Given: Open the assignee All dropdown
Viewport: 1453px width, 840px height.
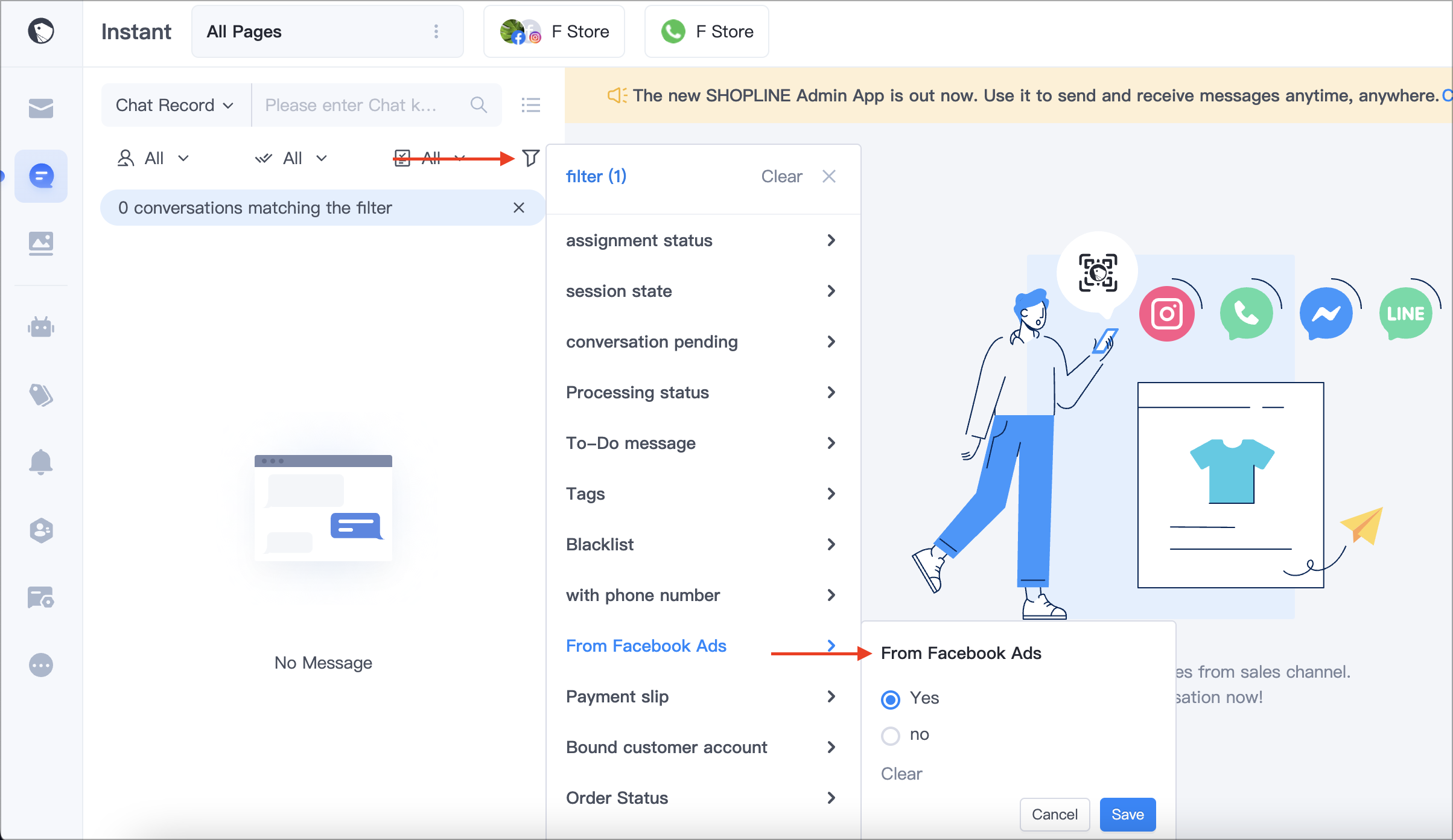Looking at the screenshot, I should coord(153,158).
